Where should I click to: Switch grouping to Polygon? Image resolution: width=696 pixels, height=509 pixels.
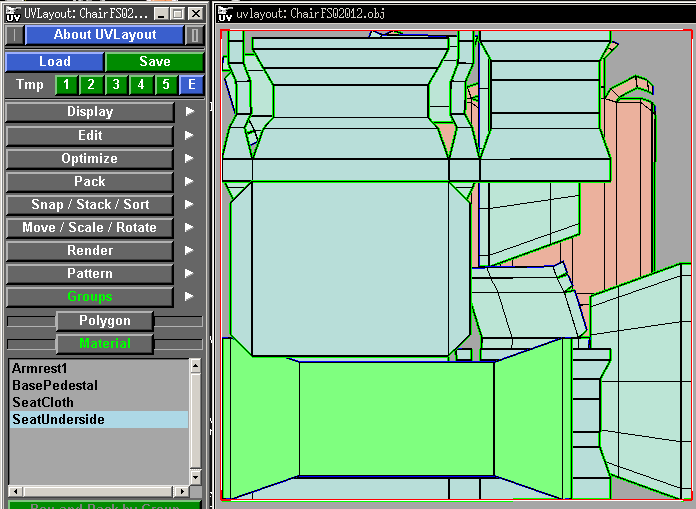pos(105,320)
